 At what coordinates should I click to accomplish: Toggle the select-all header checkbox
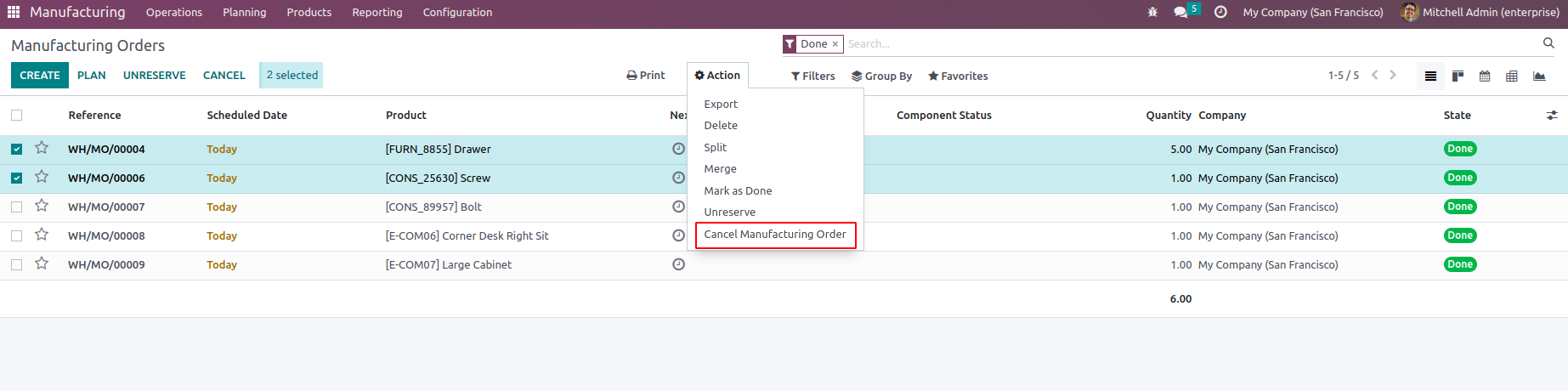17,116
